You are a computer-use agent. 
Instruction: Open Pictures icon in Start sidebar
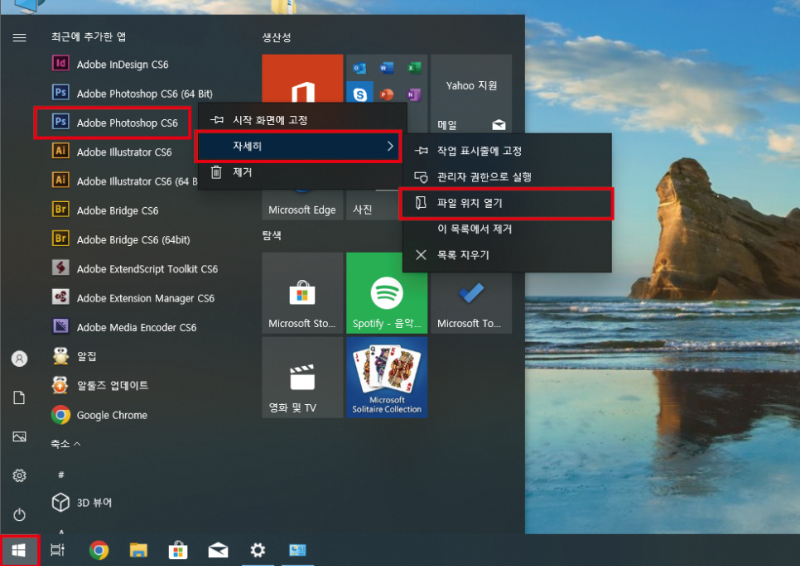coord(19,436)
